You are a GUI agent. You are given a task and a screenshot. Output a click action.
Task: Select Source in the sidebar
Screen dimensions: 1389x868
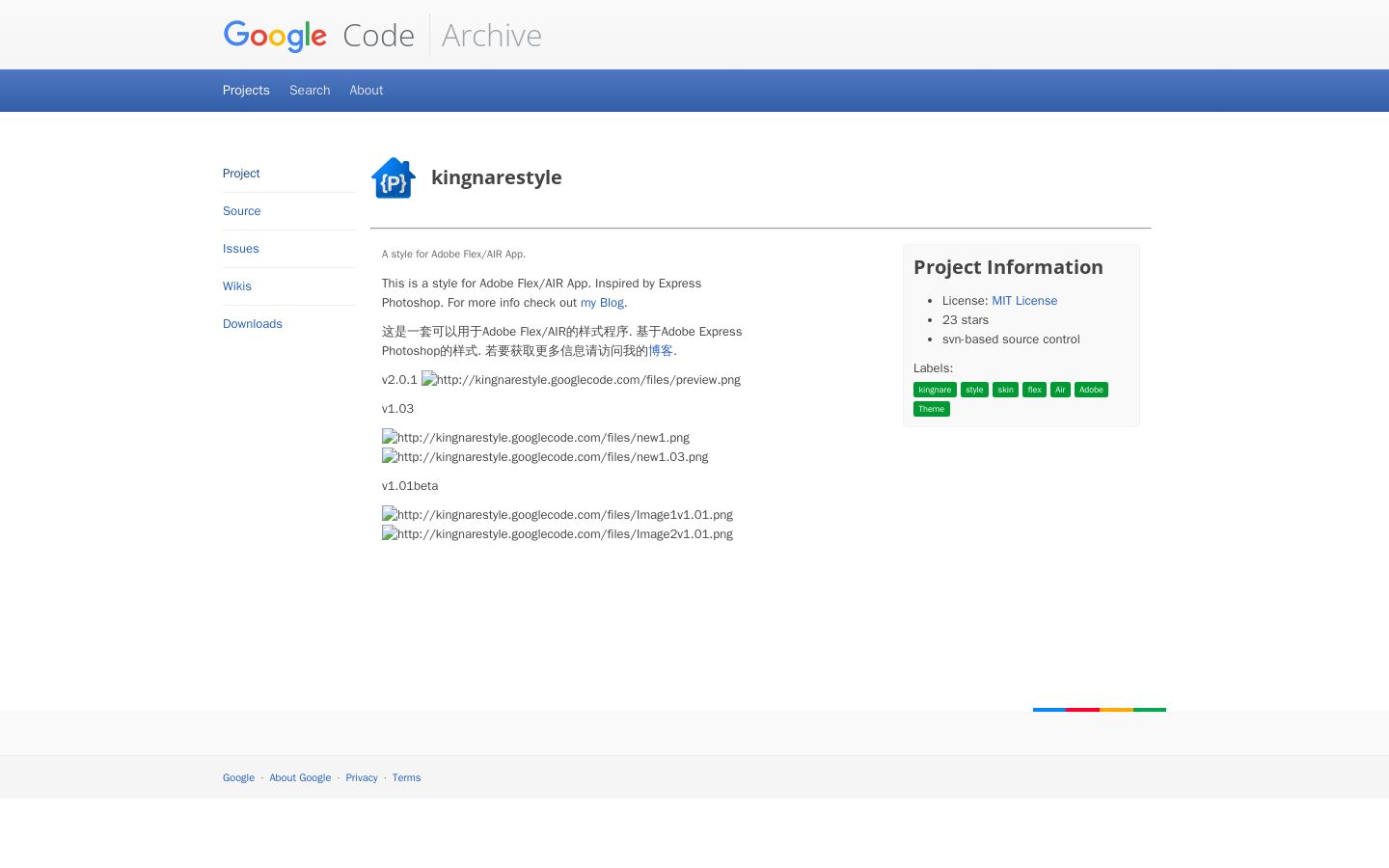(242, 211)
